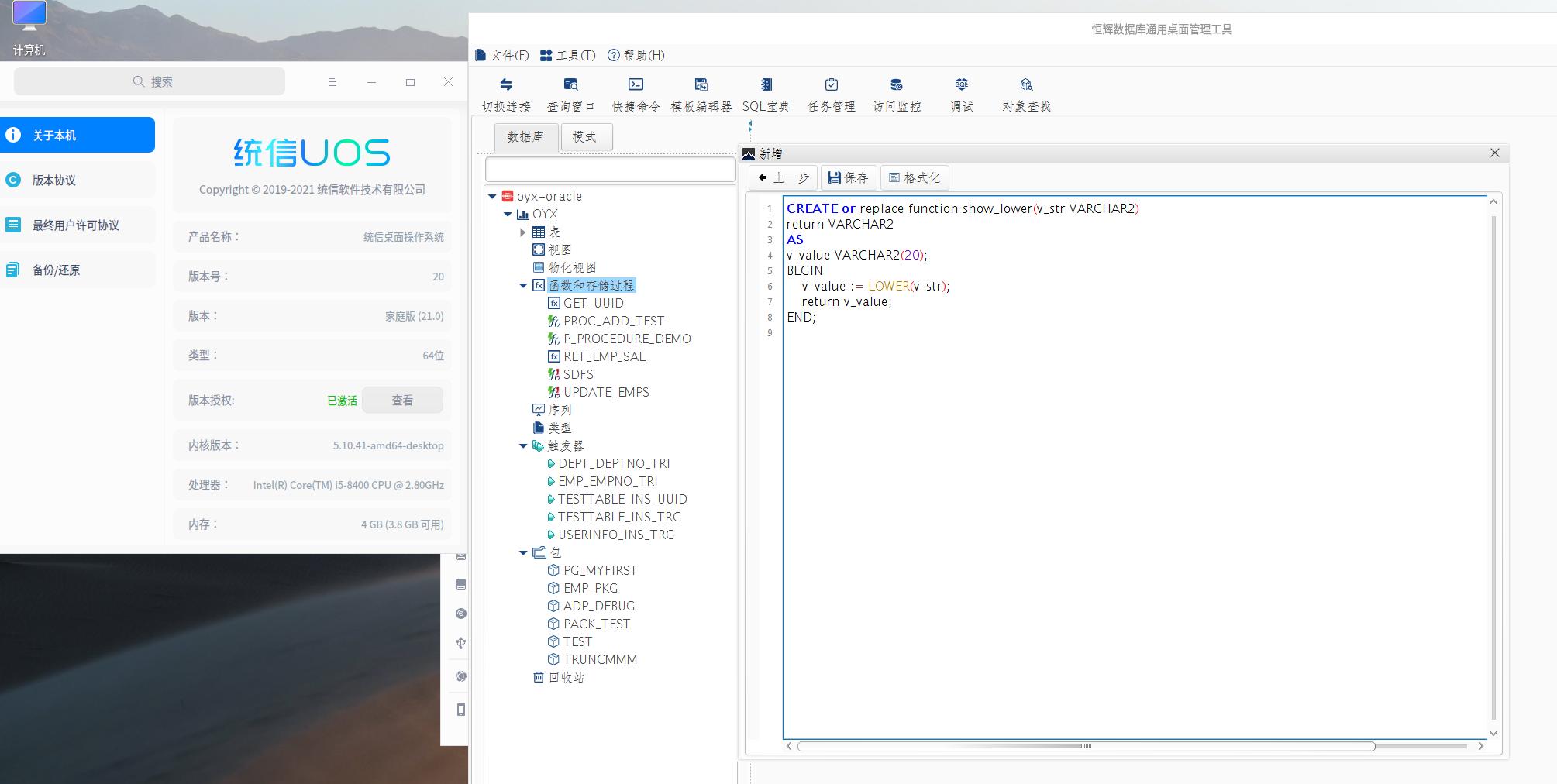Click the 切换连接 switch connection icon

coord(506,84)
